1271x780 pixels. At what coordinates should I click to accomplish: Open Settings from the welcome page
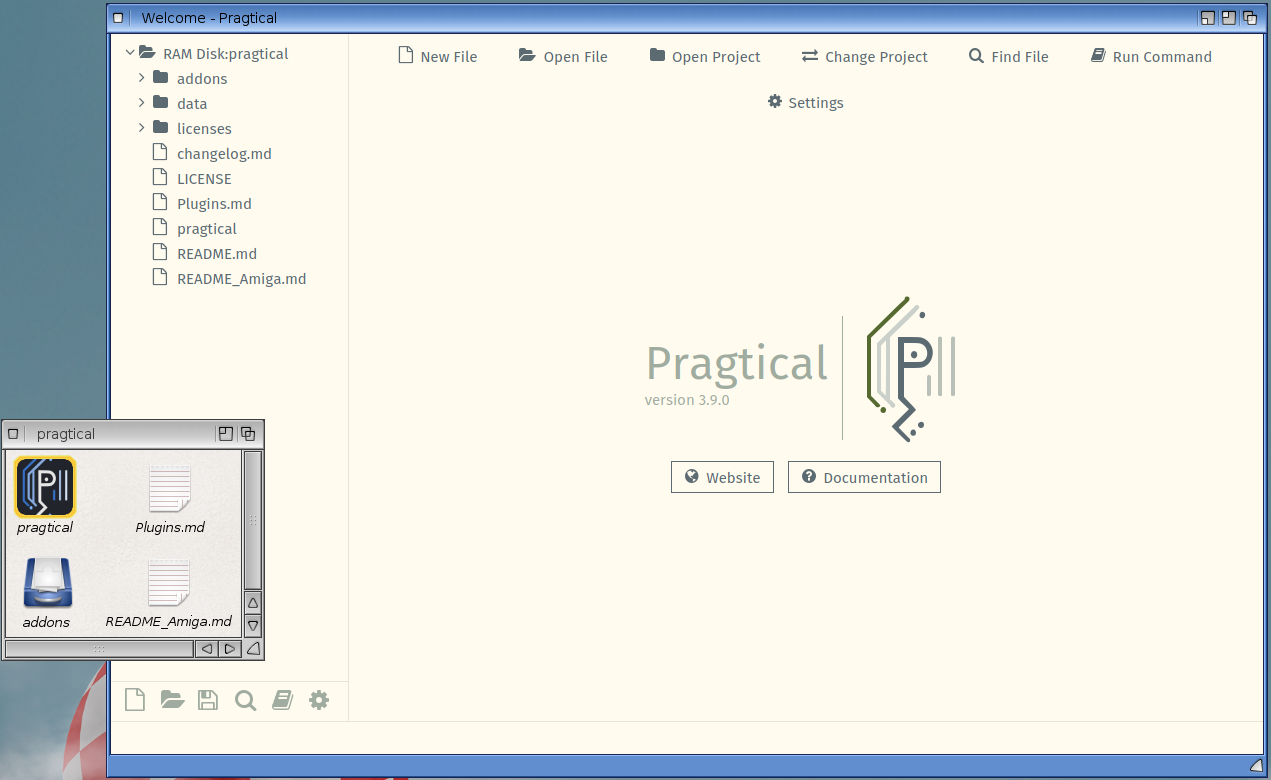point(806,102)
